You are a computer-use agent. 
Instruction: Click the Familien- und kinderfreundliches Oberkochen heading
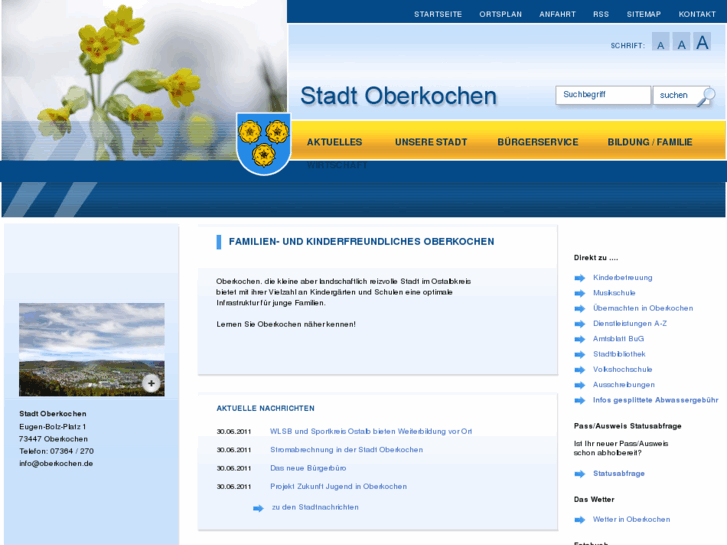(362, 242)
